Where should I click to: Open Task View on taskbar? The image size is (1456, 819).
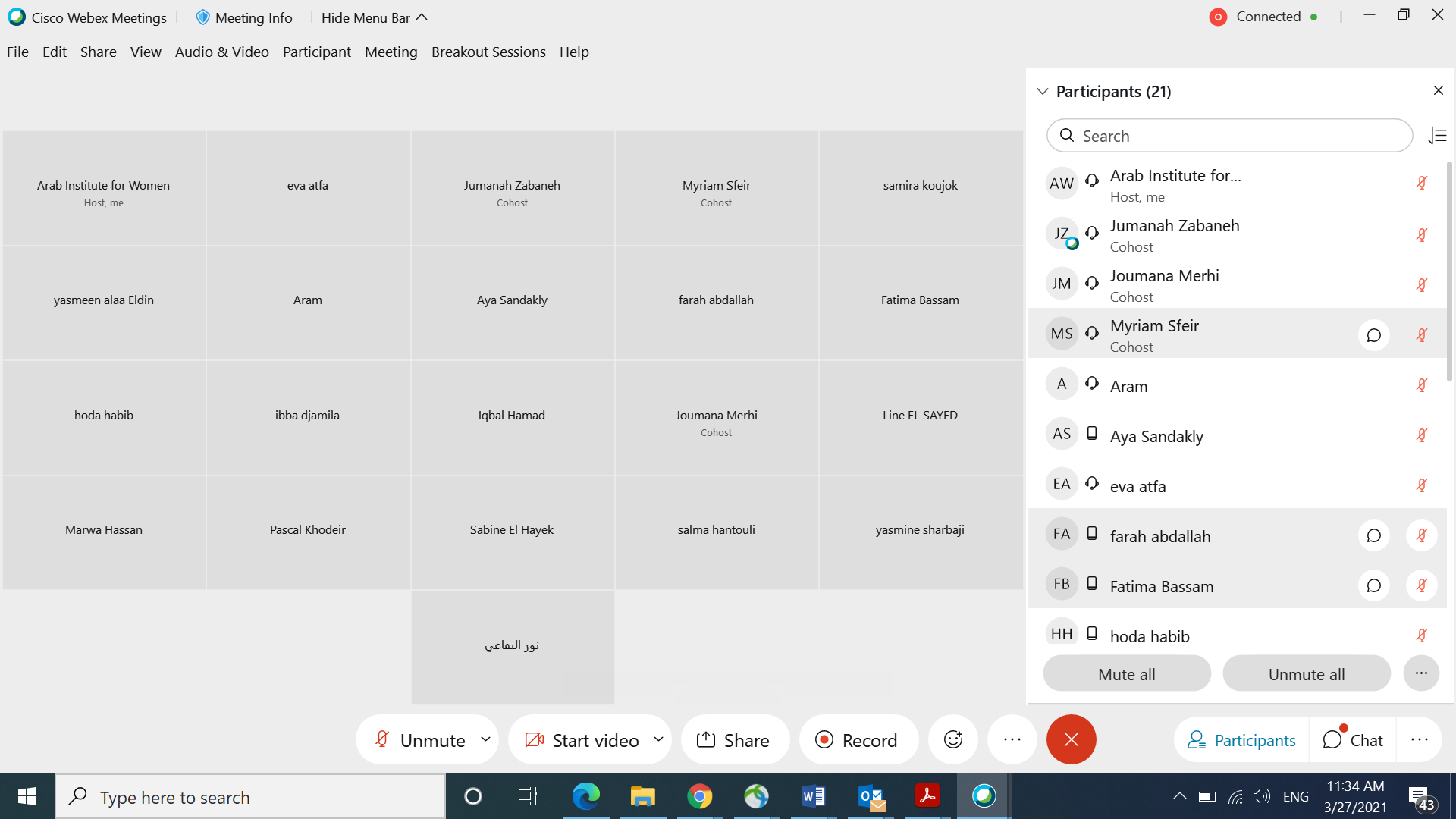pos(527,796)
